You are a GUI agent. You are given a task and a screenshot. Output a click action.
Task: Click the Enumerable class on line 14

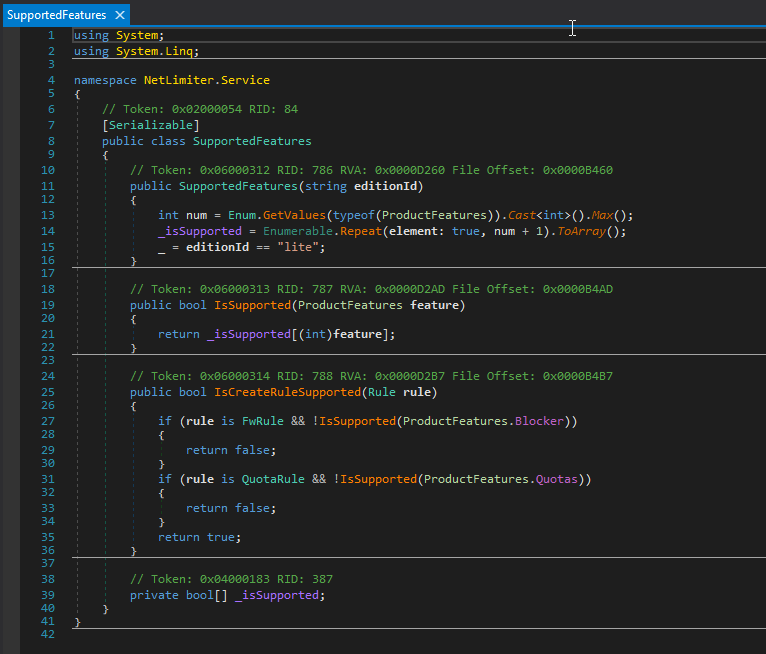298,231
